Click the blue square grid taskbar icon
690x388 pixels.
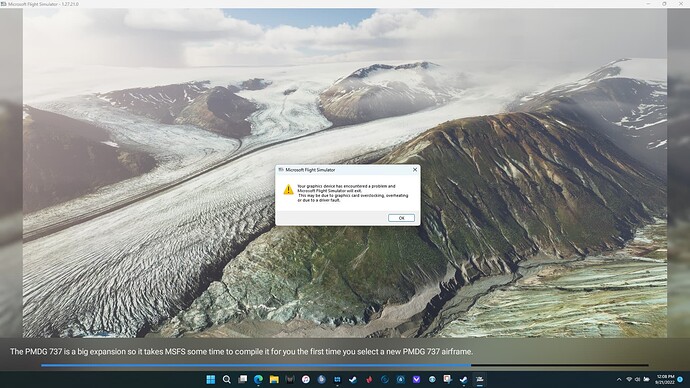pos(338,379)
